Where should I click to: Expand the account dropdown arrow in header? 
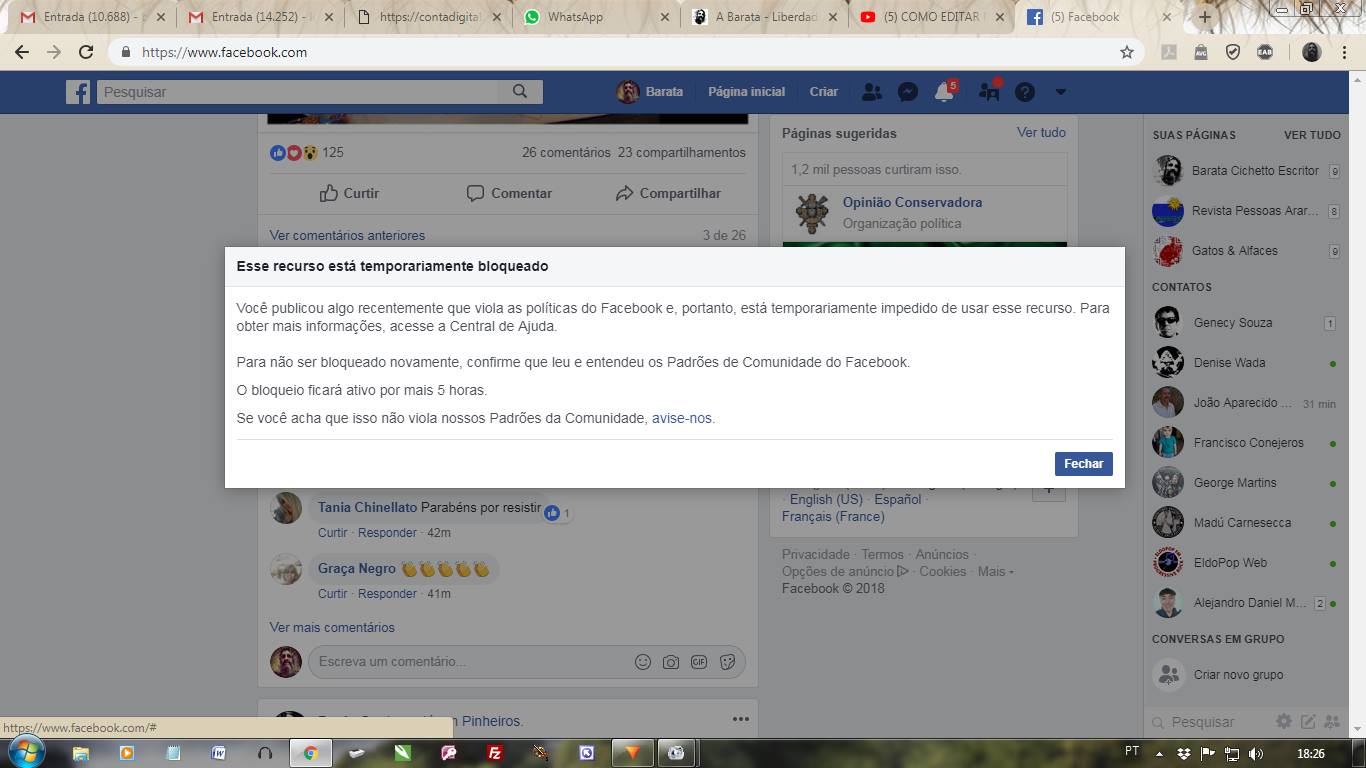coord(1061,92)
